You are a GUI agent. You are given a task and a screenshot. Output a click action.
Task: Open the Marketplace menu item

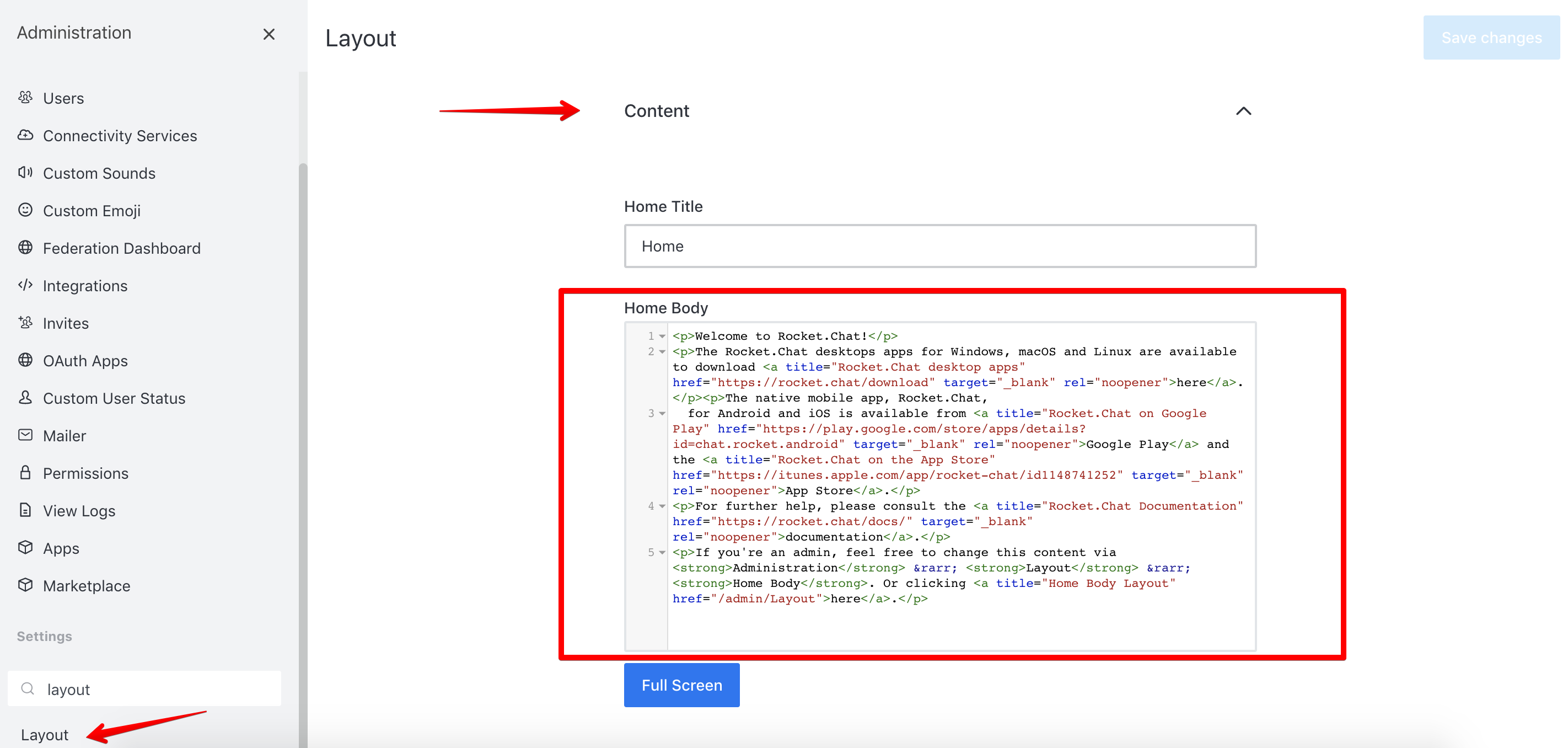point(87,586)
